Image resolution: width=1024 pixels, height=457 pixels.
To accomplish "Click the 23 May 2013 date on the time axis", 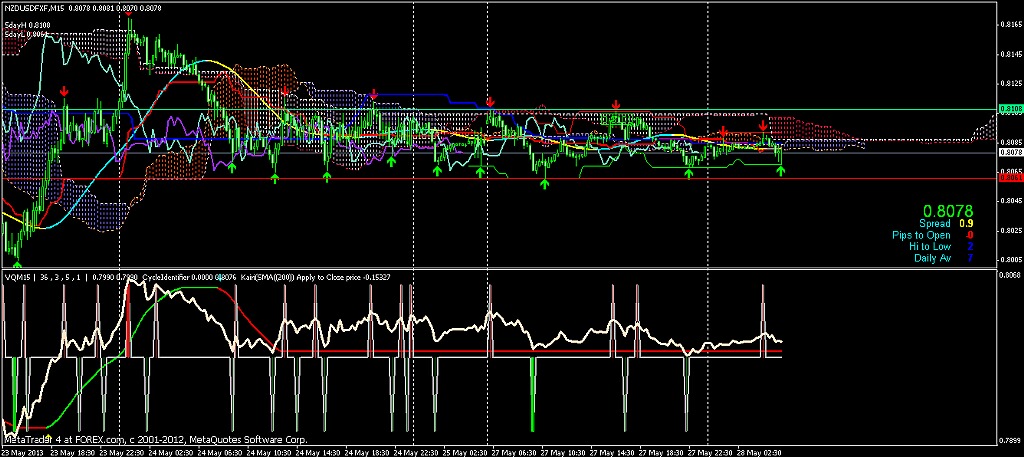I will (21, 452).
